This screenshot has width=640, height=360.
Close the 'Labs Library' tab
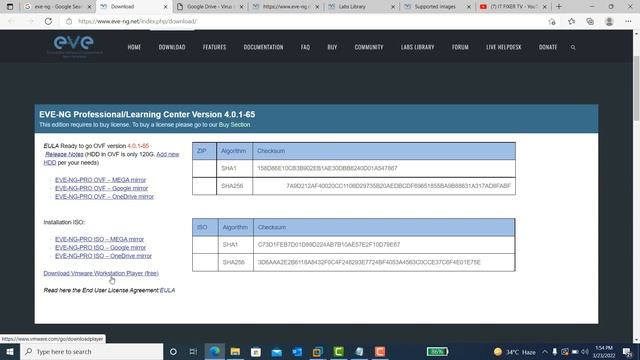point(393,7)
